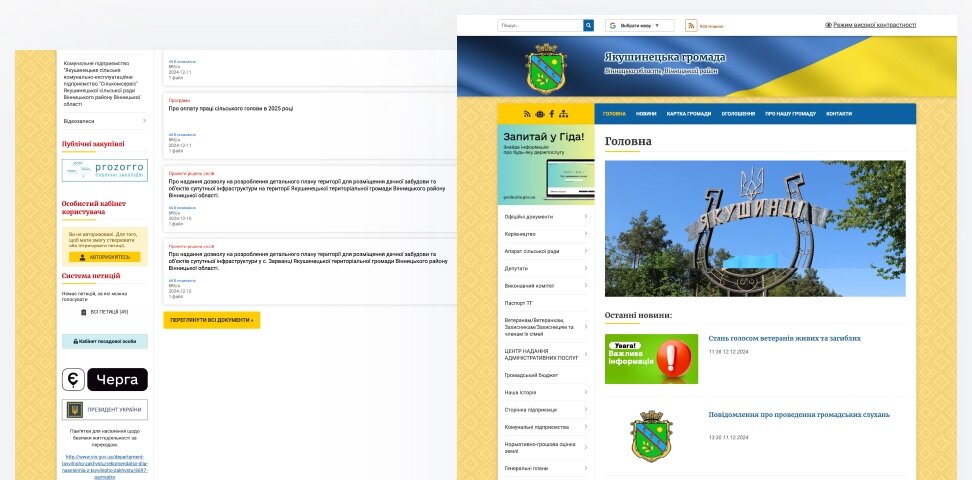This screenshot has height=480, width=972.
Task: Open КОНТАКТИ menu item
Action: [x=839, y=114]
